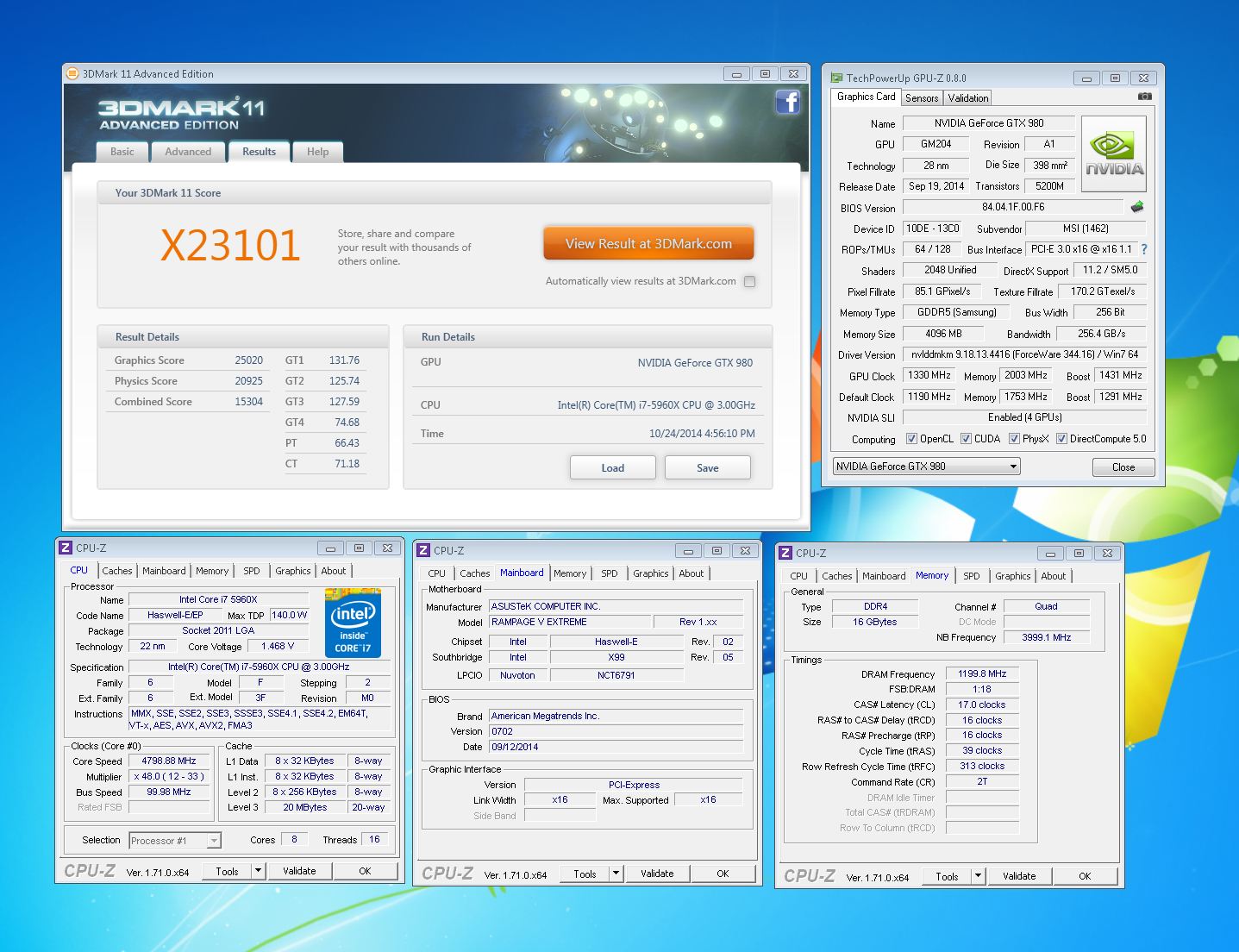
Task: Click the Core Voltage value 1.468 V
Action: [x=278, y=646]
